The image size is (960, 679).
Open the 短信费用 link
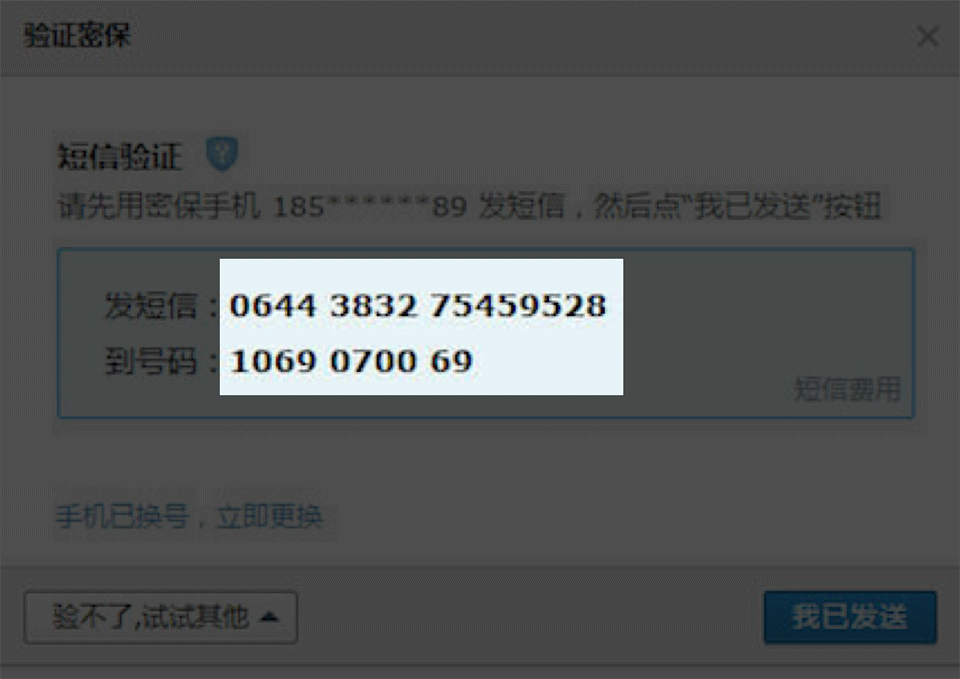[847, 389]
